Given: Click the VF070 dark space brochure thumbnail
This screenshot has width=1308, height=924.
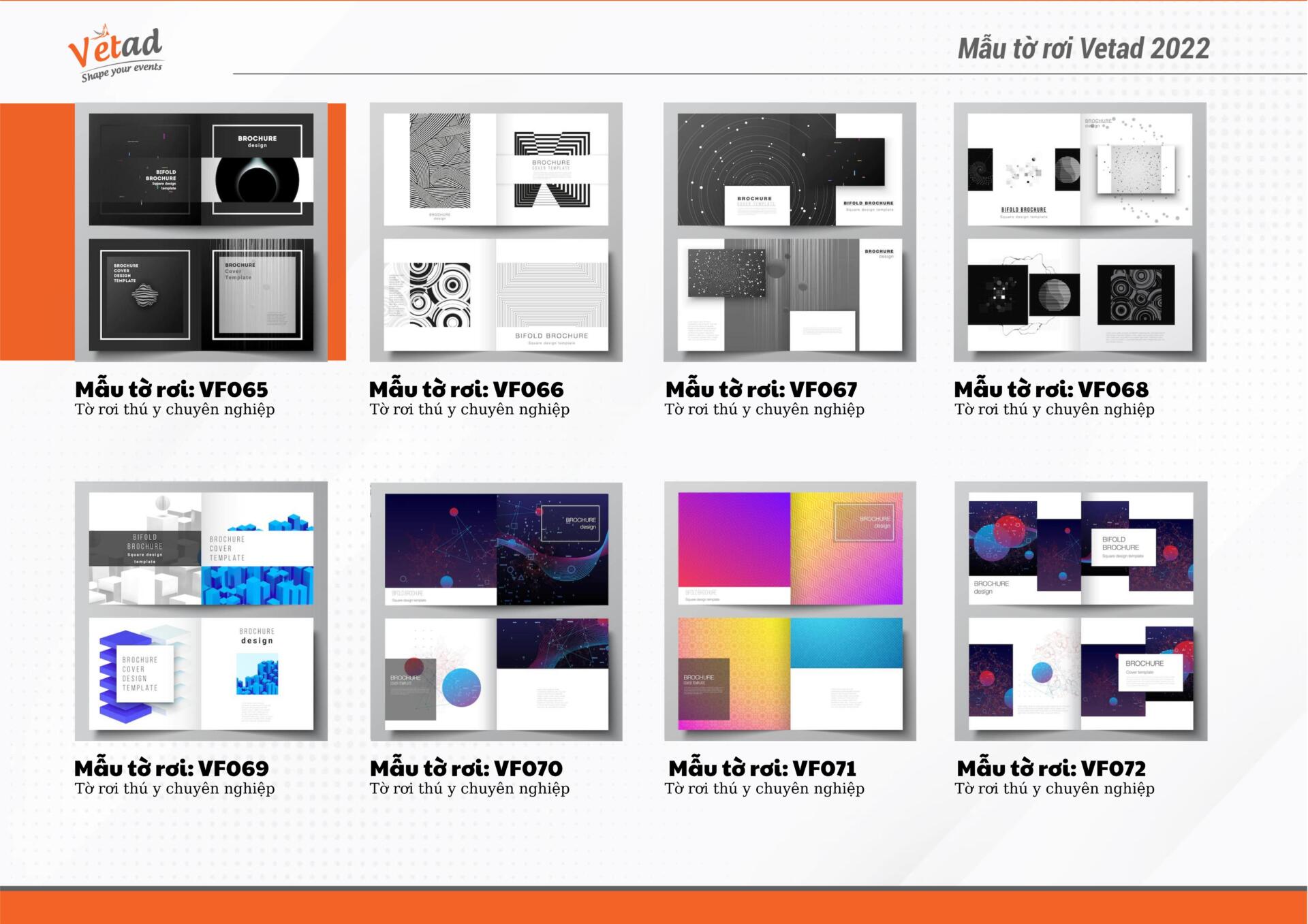Looking at the screenshot, I should click(x=496, y=611).
